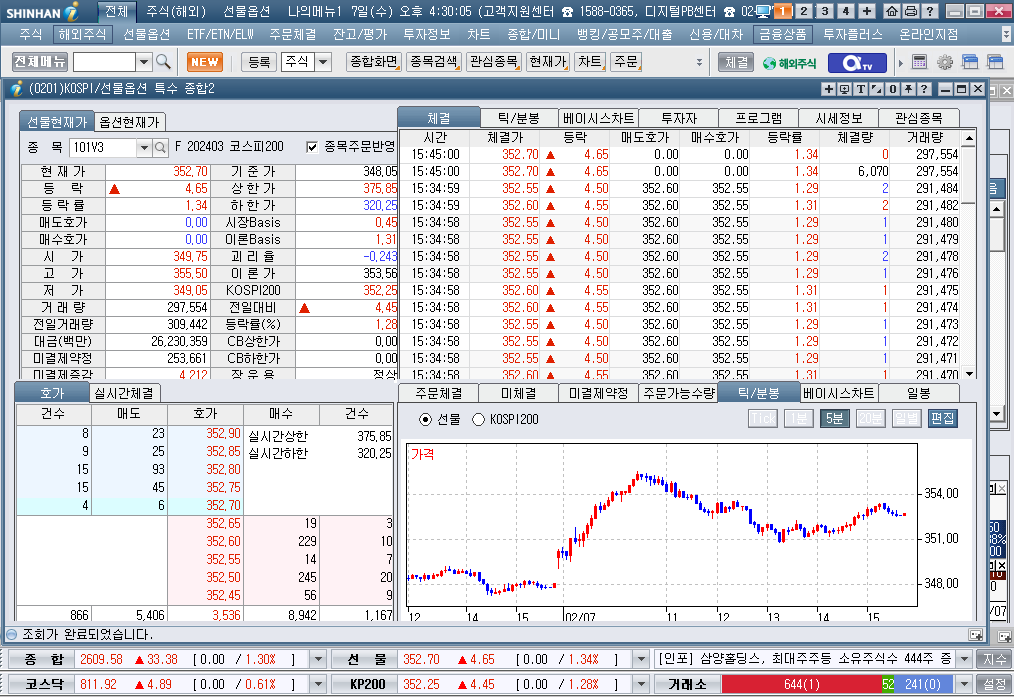
Task: Switch to the 옵션현재가 tab
Action: coord(129,122)
